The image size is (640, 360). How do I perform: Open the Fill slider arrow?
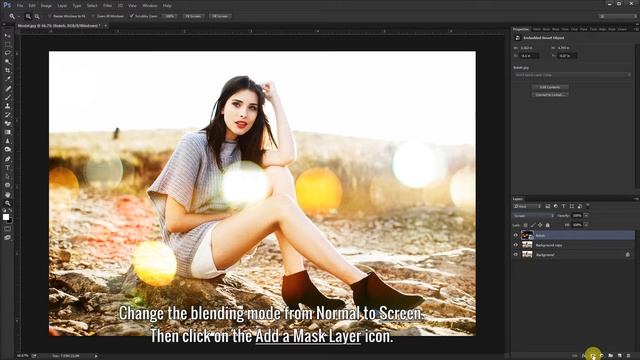[586, 225]
